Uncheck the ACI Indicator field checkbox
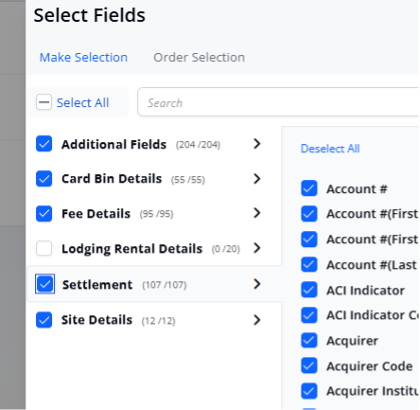420x410 pixels. pyautogui.click(x=309, y=290)
